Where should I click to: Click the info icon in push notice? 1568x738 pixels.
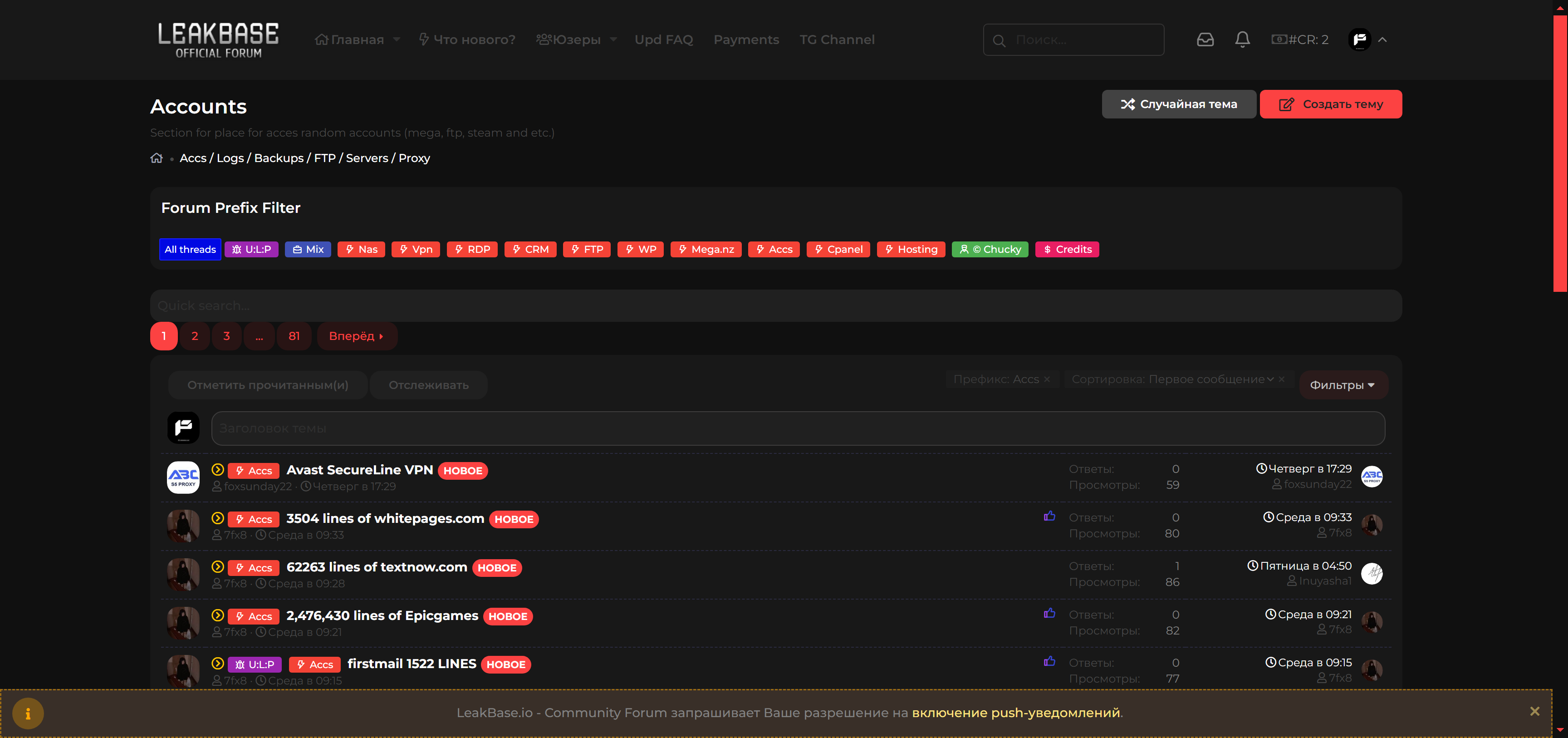pos(28,713)
